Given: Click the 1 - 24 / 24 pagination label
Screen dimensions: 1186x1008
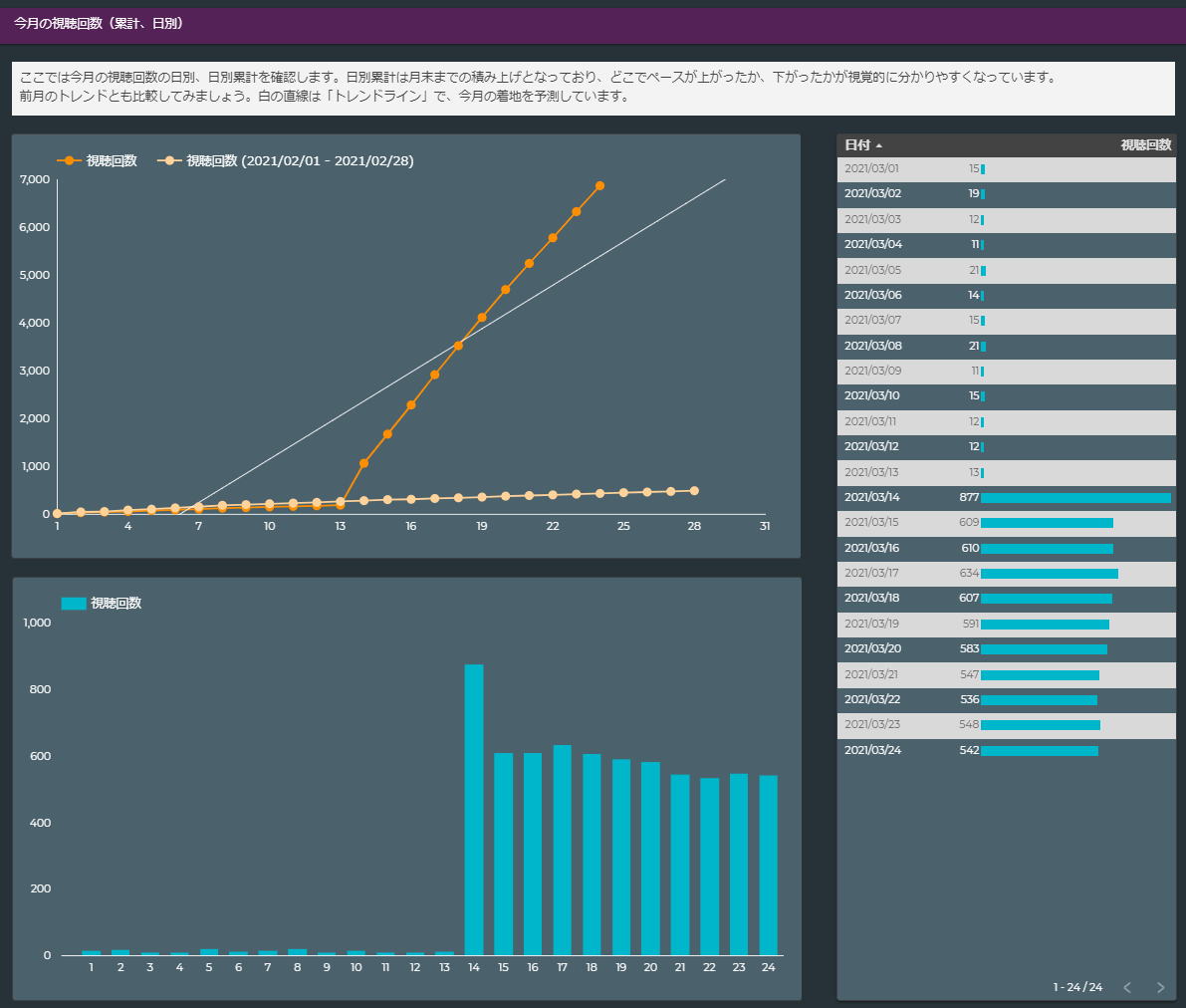Looking at the screenshot, I should click(1077, 987).
